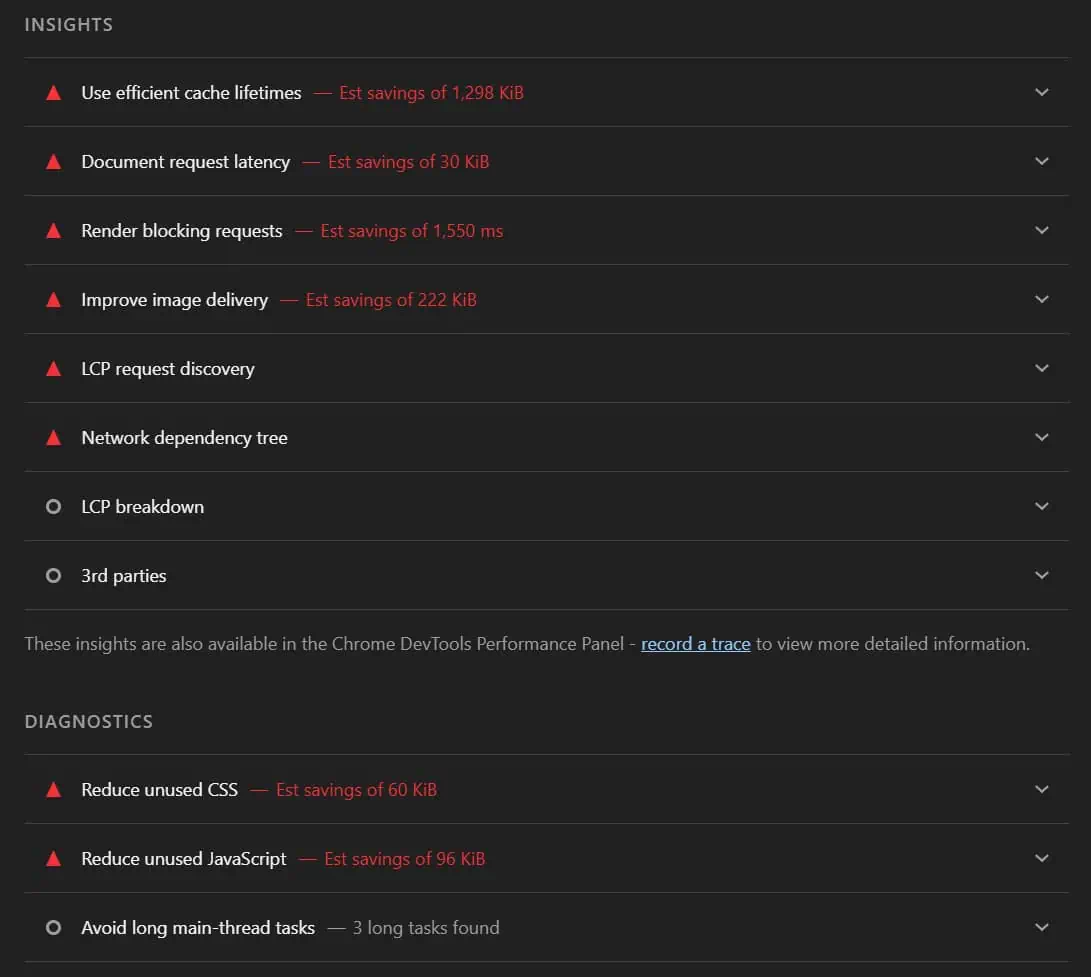
Task: Expand Use efficient cache lifetimes chevron
Action: pyautogui.click(x=1042, y=92)
